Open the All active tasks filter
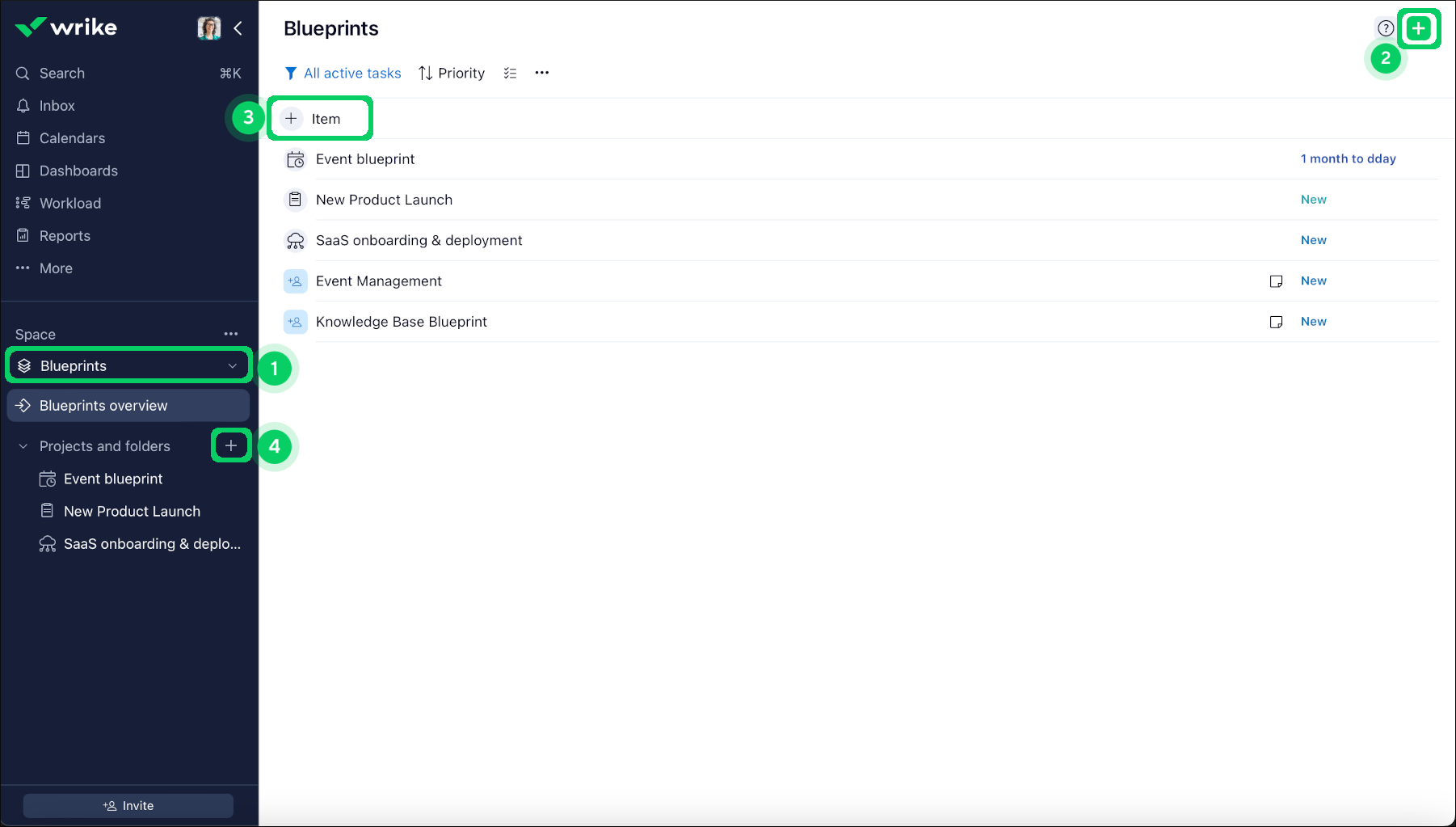The height and width of the screenshot is (827, 1456). point(343,74)
